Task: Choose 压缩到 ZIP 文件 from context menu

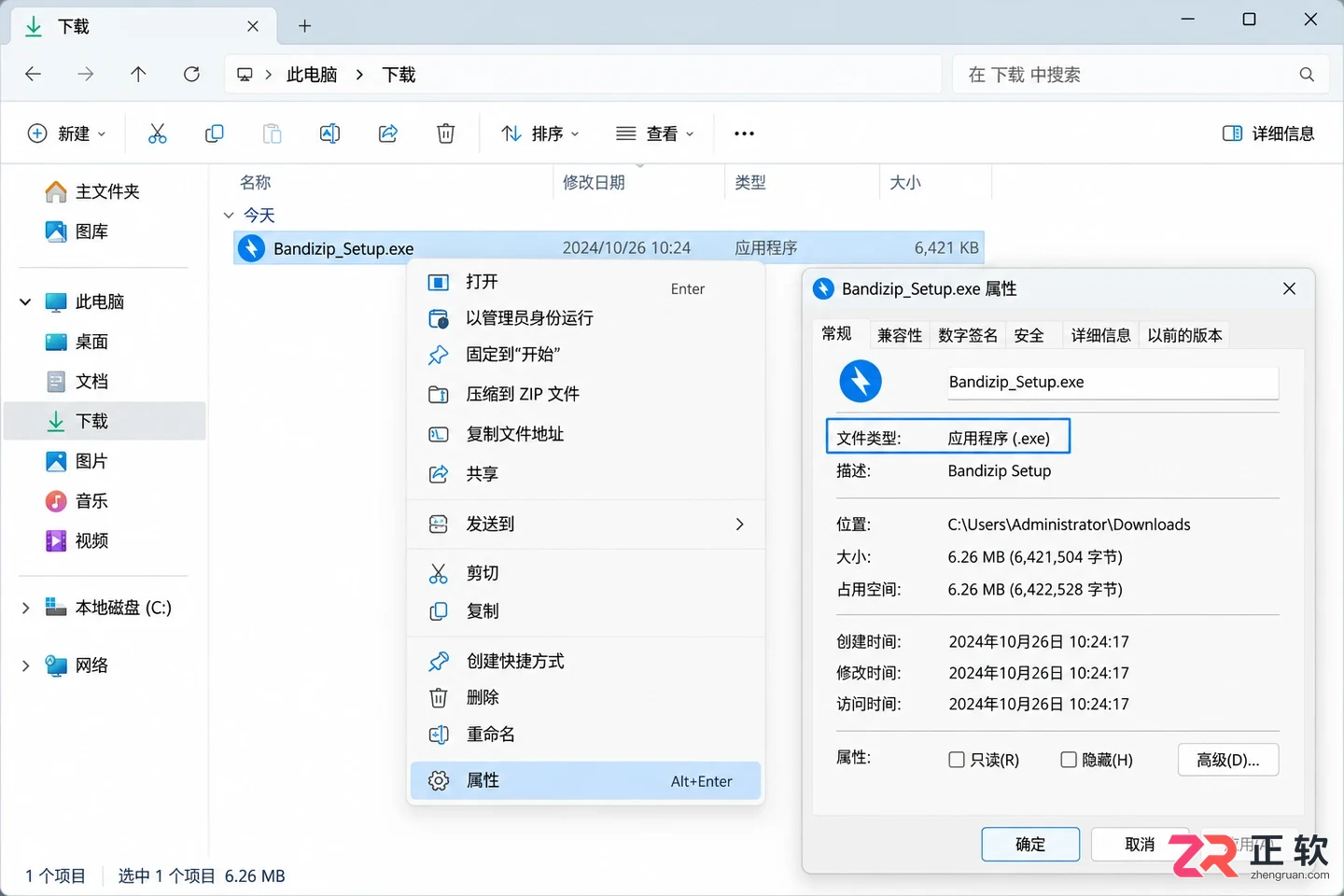Action: 586,394
